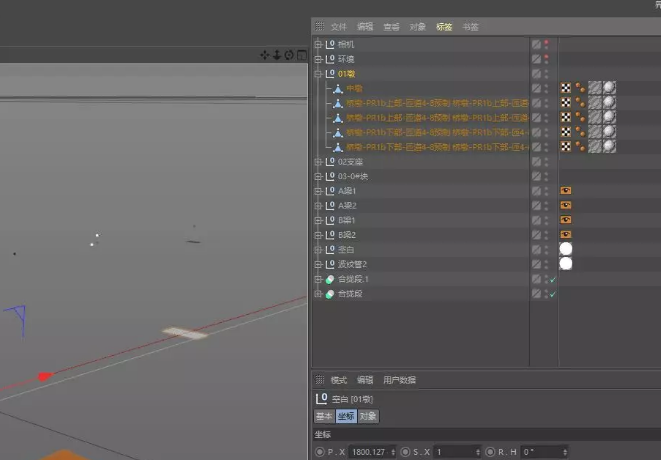Screen dimensions: 661x460
Task: Click the null icon in the attribute header
Action: pyautogui.click(x=321, y=398)
